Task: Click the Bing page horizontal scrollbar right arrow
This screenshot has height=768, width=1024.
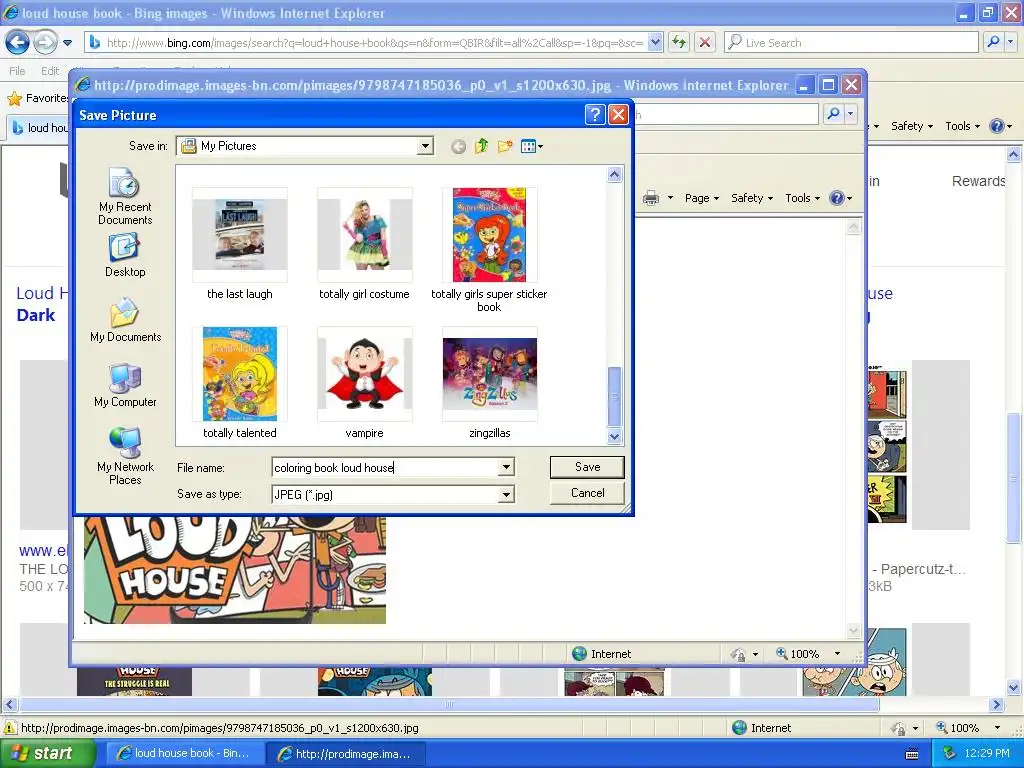Action: pos(996,705)
